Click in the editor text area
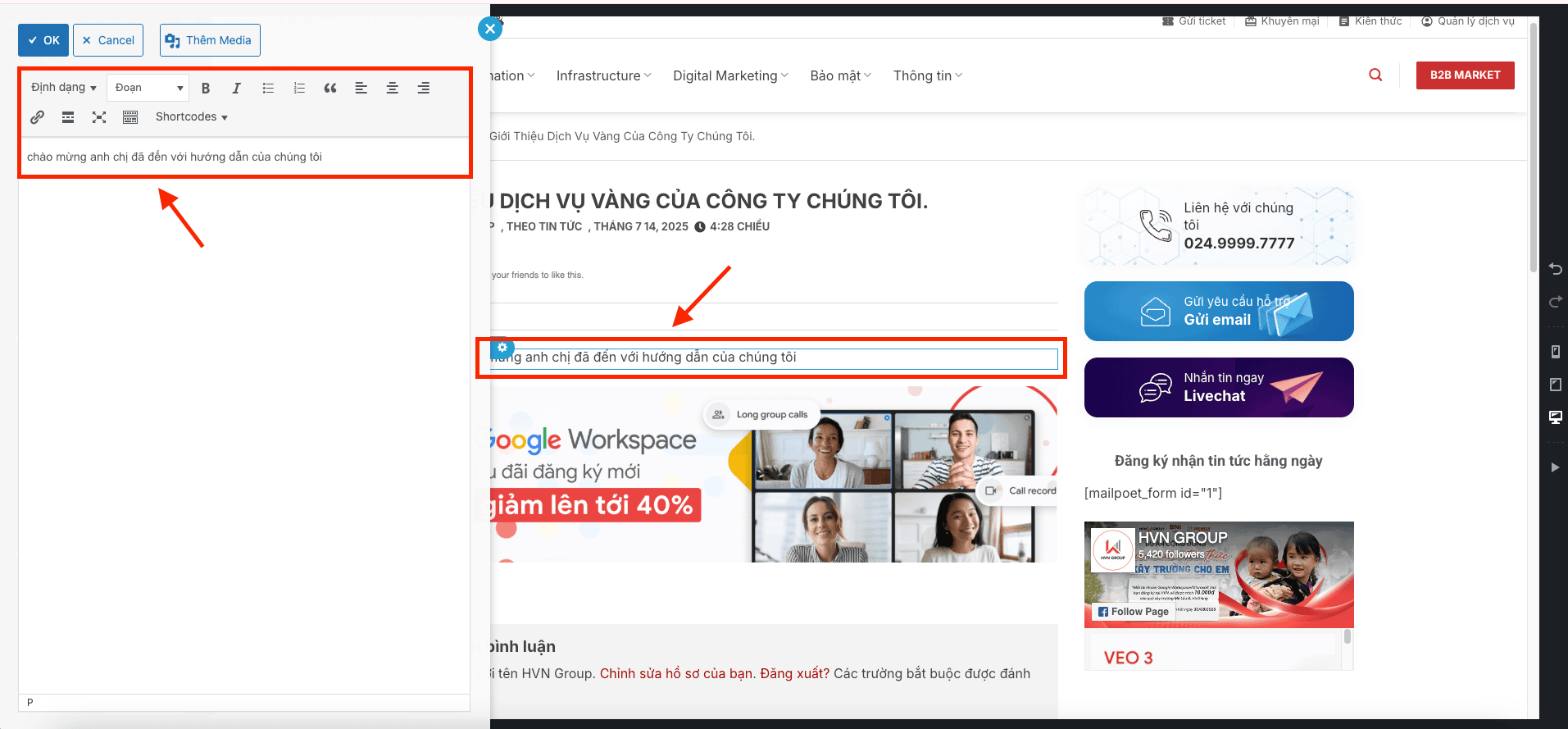The image size is (1568, 729). click(244, 416)
